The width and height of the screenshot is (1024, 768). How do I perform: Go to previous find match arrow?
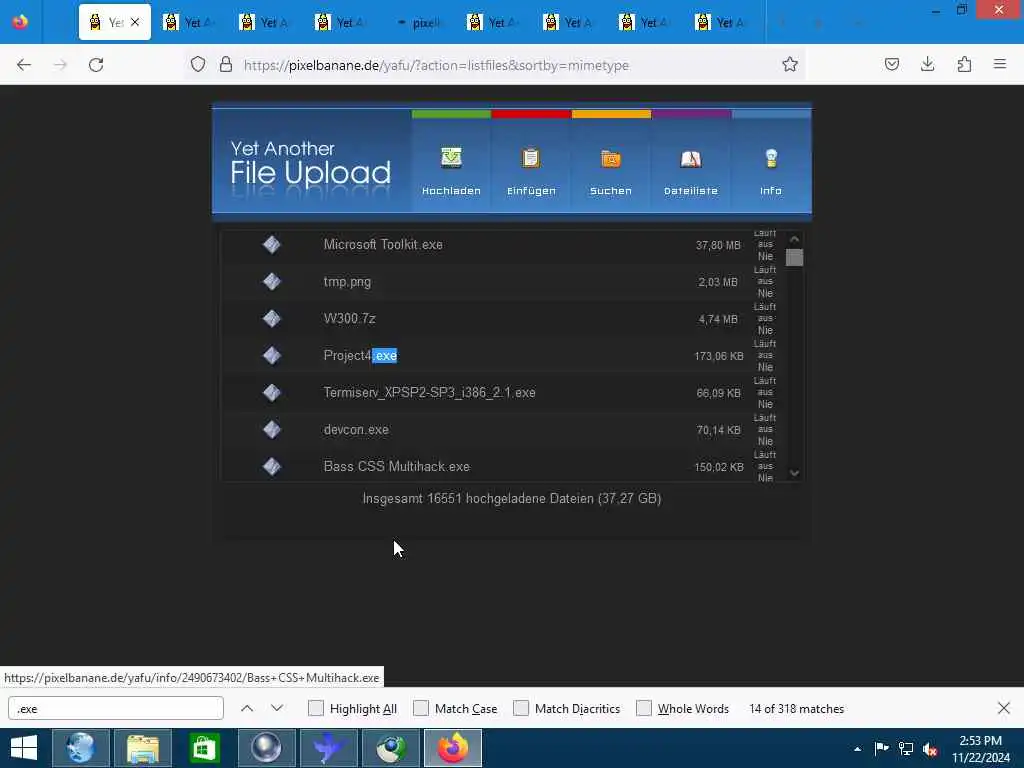point(247,709)
